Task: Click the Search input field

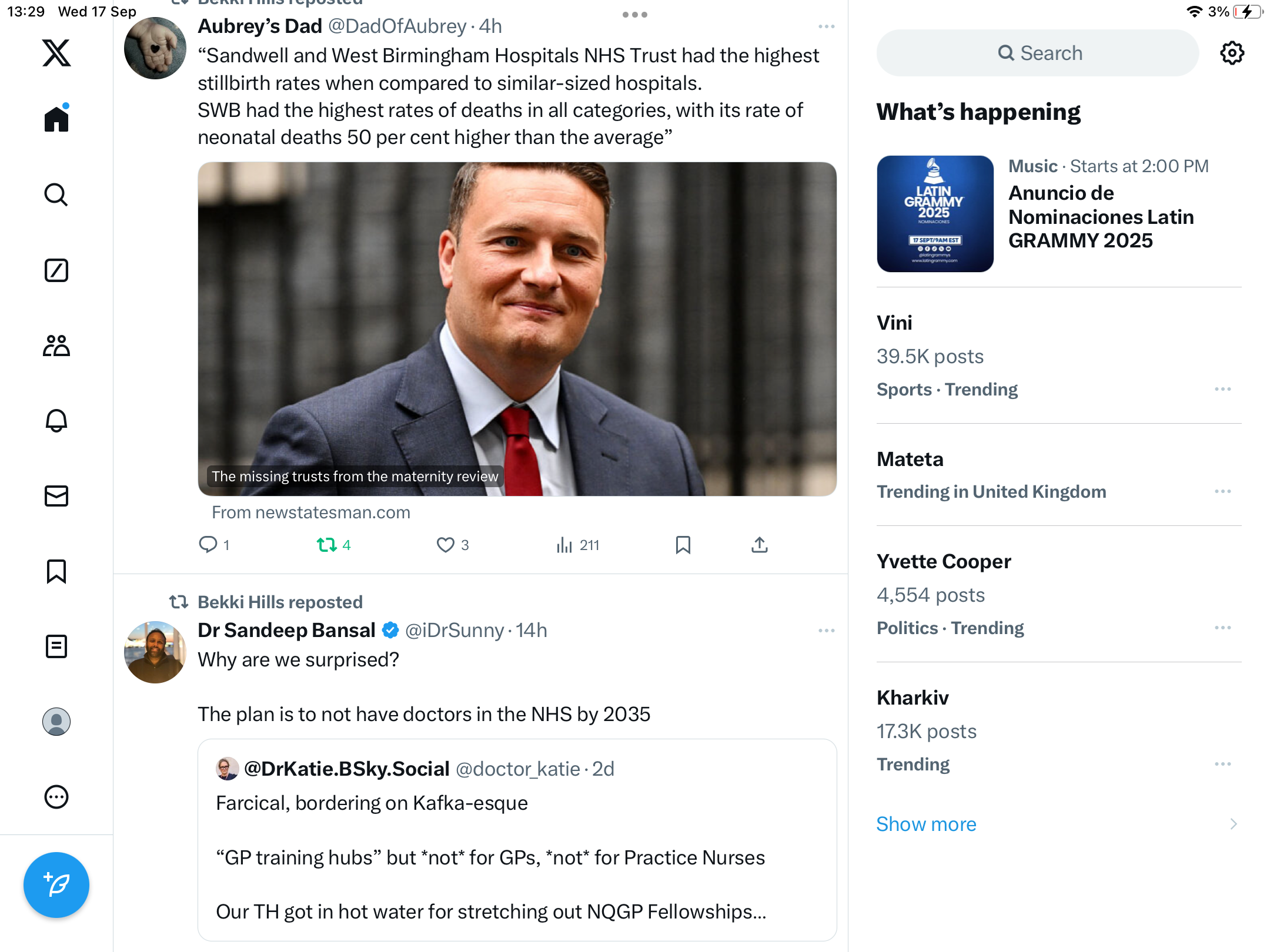Action: tap(1038, 53)
